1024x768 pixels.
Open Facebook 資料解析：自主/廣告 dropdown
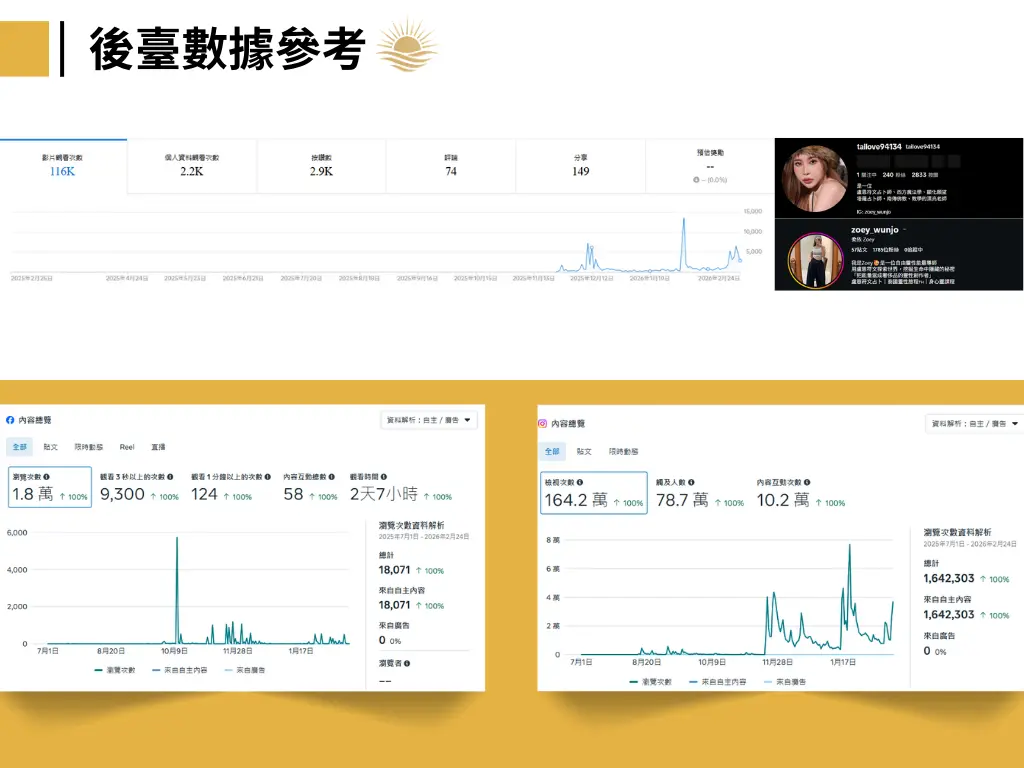(x=429, y=420)
